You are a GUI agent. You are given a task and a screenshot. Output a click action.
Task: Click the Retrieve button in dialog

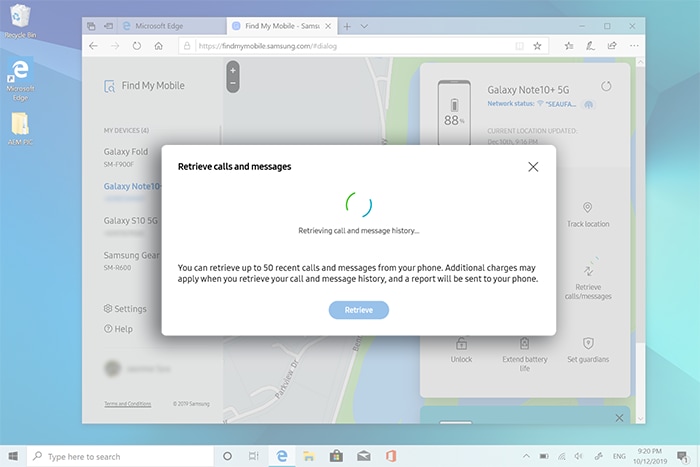tap(358, 310)
